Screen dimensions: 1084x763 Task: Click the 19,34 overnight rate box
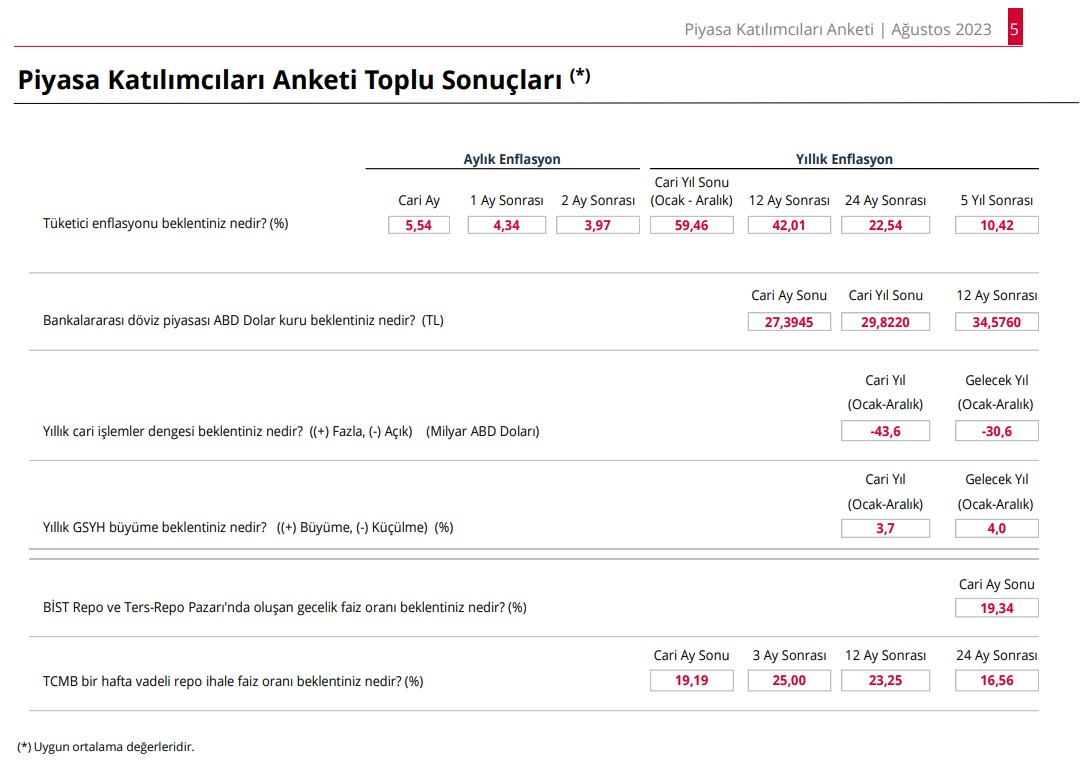click(x=996, y=608)
